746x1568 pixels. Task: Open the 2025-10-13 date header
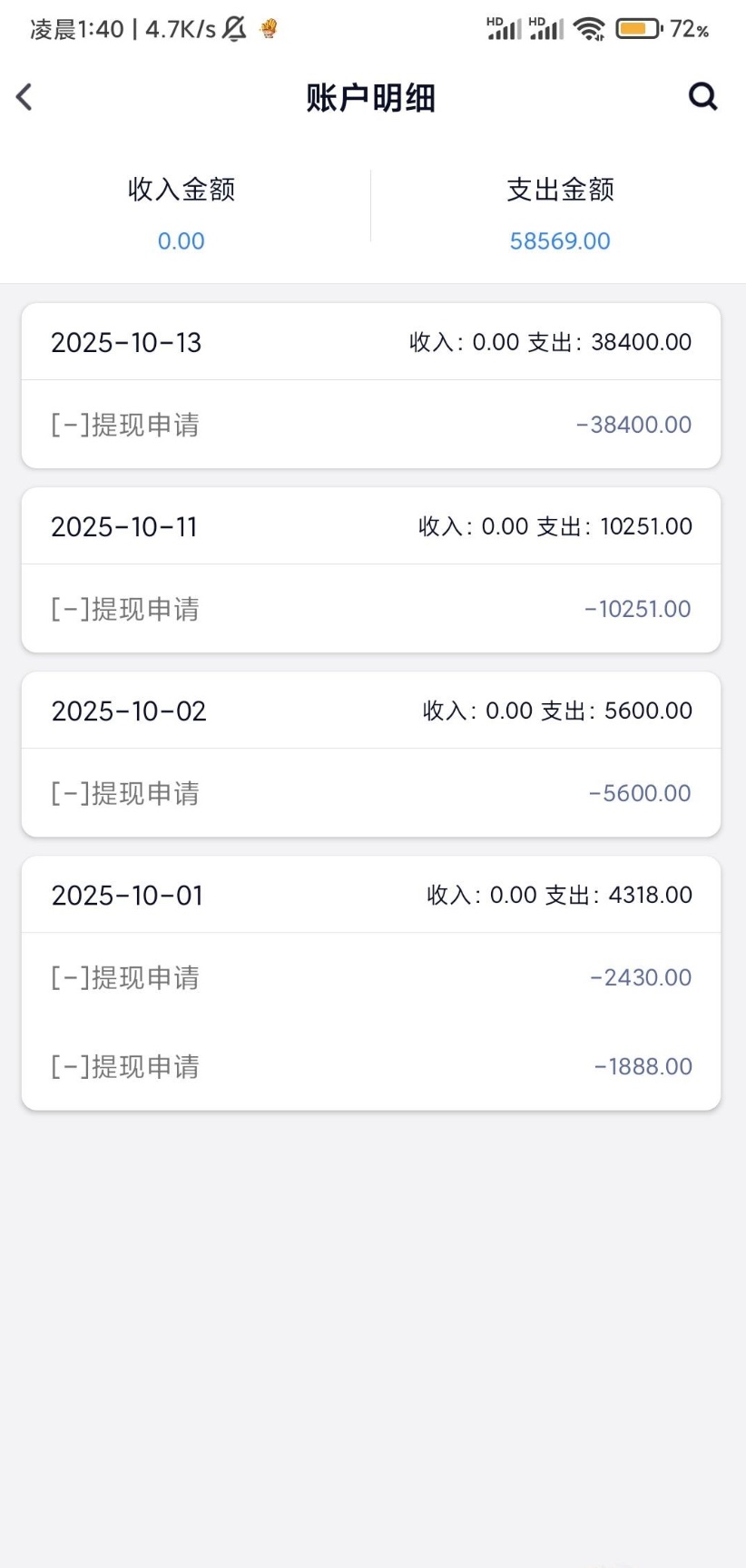[x=126, y=343]
